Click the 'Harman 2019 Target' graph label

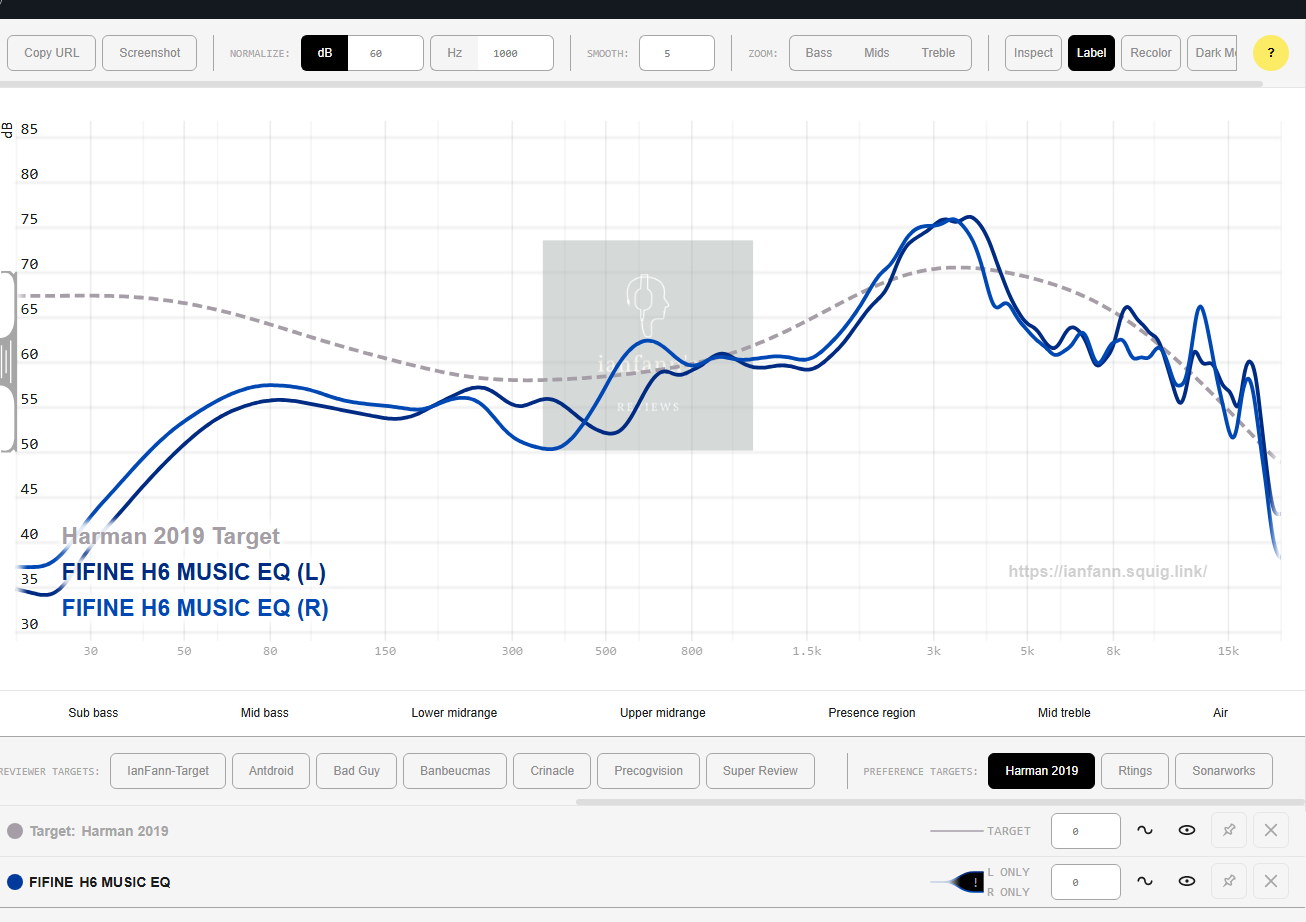[171, 536]
